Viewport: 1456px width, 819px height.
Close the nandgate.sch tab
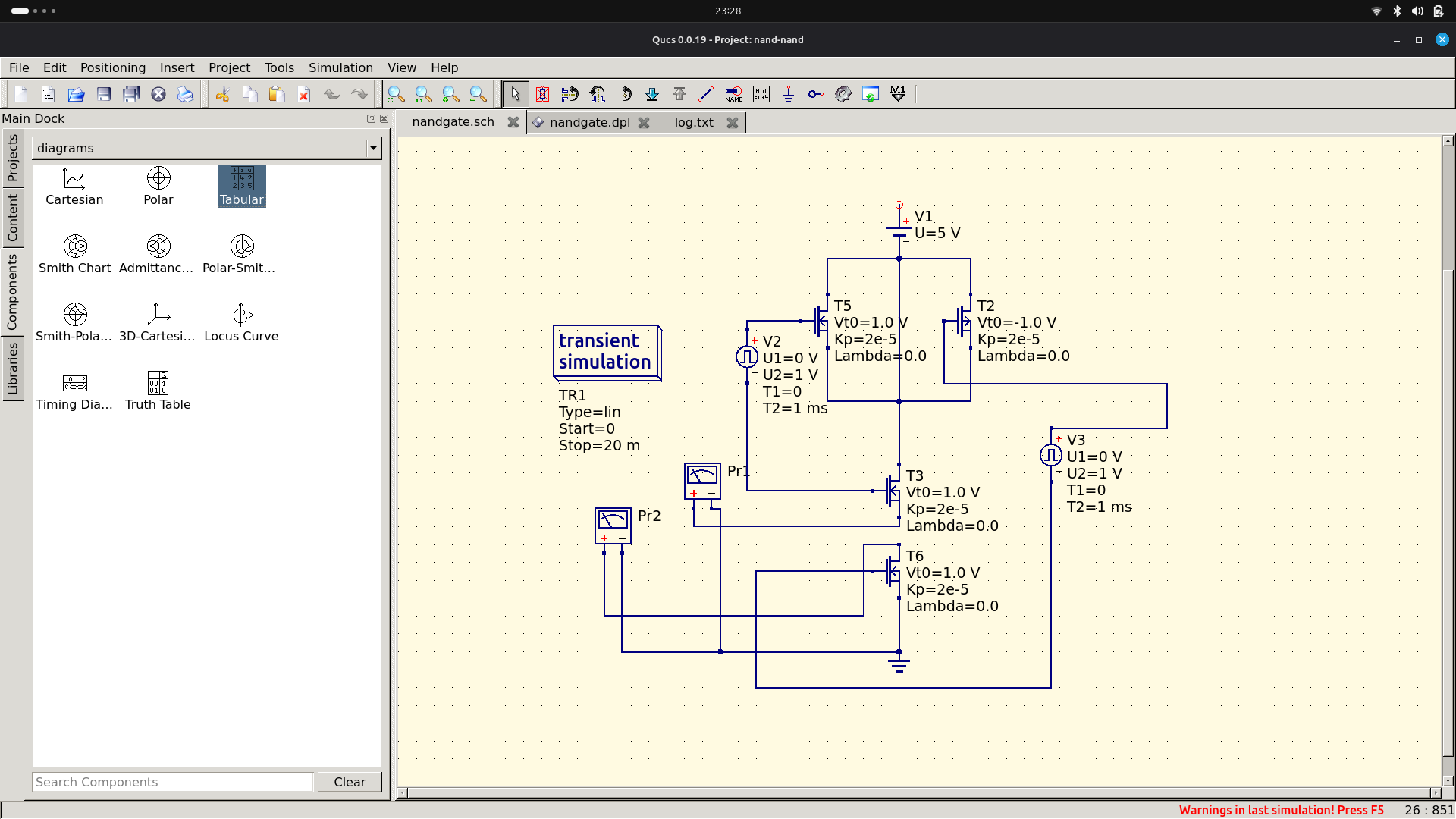(513, 122)
